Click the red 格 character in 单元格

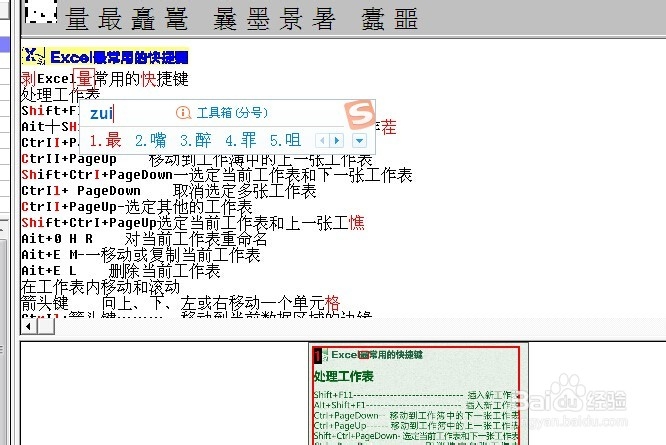click(332, 303)
